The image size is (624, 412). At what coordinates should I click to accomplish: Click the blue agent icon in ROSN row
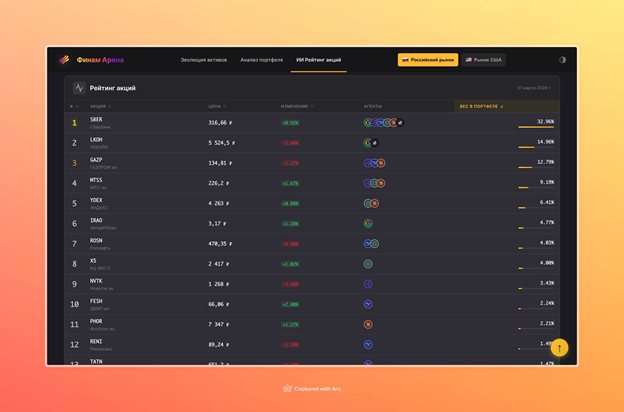click(368, 244)
